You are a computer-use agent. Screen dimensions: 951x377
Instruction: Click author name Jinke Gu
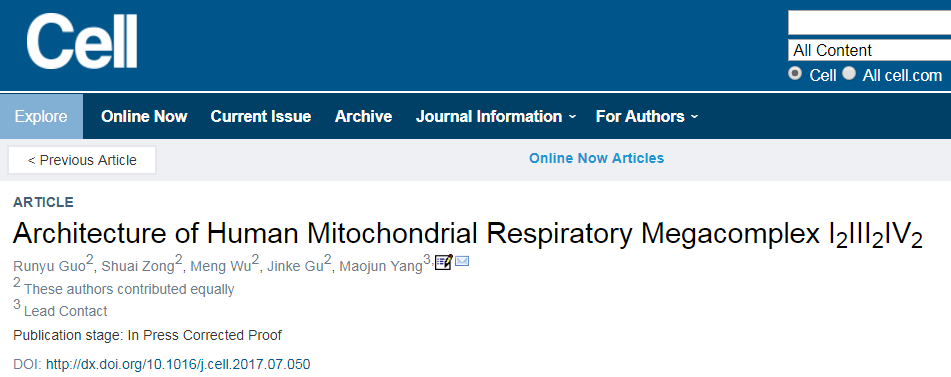pos(294,267)
